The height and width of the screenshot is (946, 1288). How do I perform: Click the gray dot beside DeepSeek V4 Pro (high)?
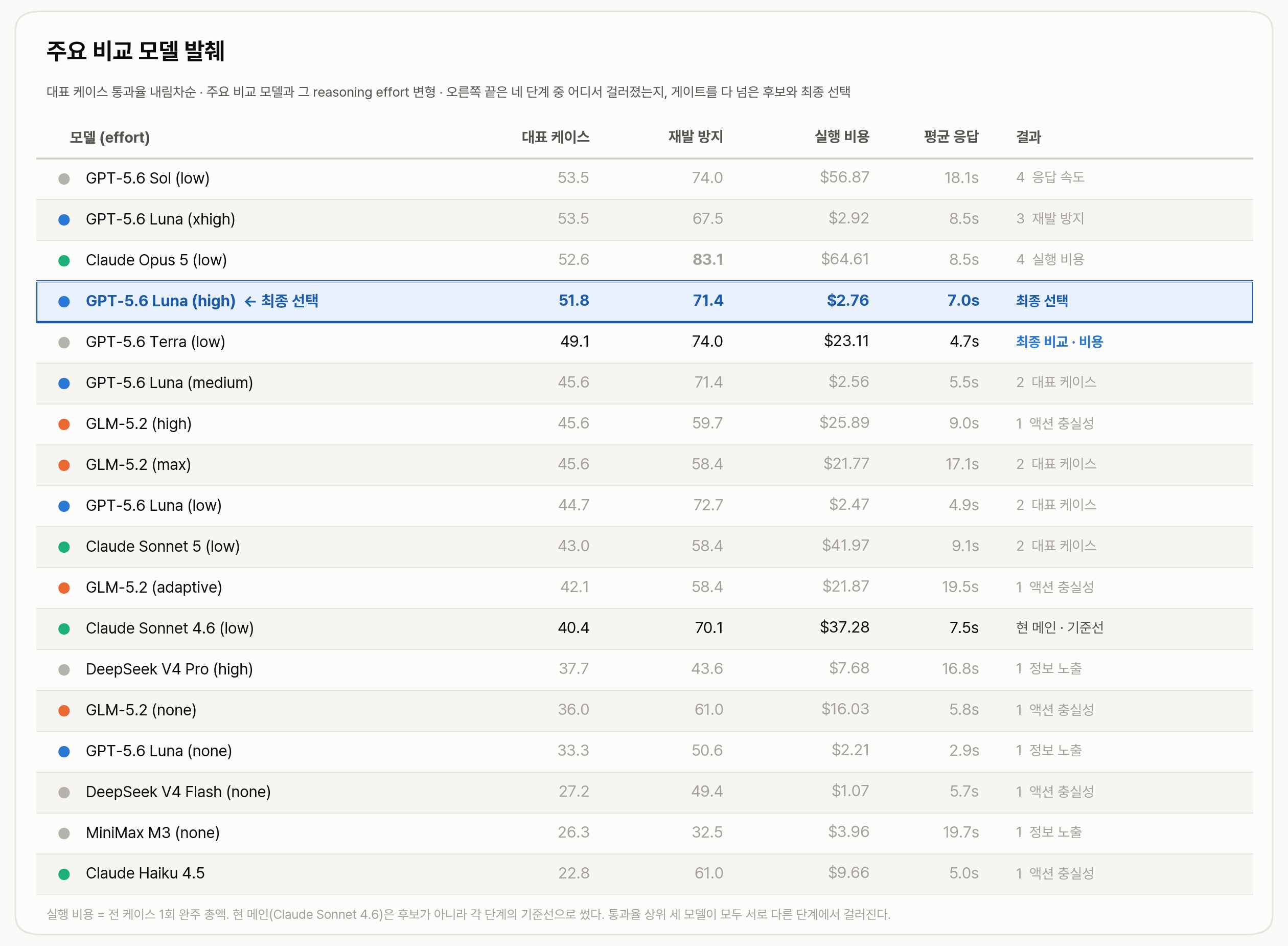64,669
